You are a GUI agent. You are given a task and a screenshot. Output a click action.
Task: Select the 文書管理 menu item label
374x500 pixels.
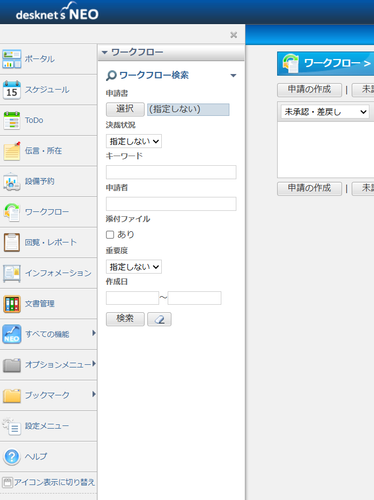pyautogui.click(x=39, y=304)
